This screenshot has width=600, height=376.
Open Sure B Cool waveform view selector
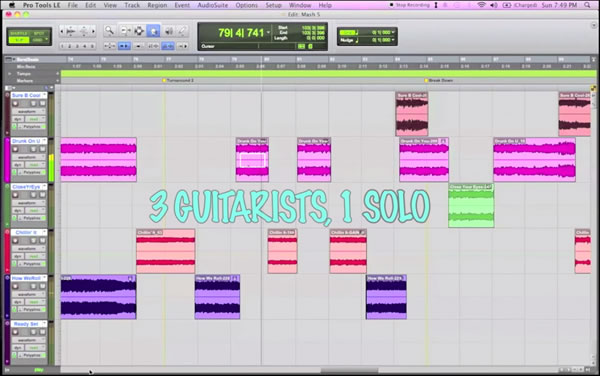[29, 111]
